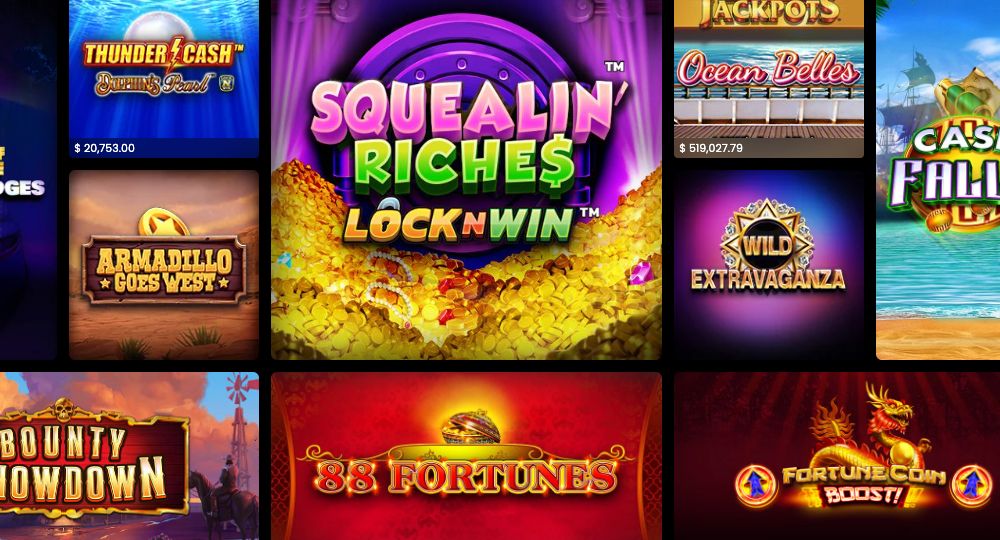Open the Ocean Belles Jackpots game tile
1000x540 pixels.
[x=768, y=78]
